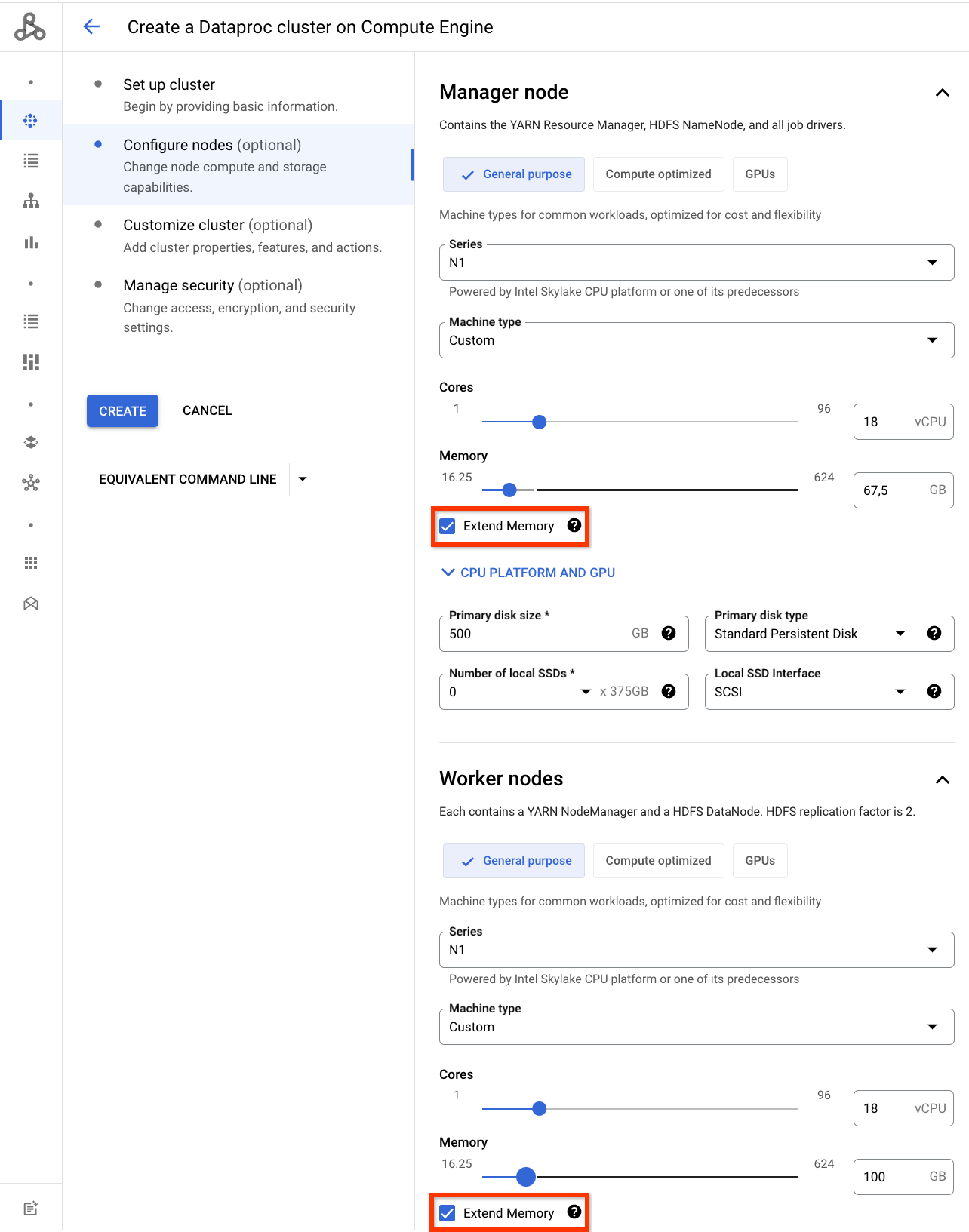Click help icon for Number of local SSDs

[669, 692]
